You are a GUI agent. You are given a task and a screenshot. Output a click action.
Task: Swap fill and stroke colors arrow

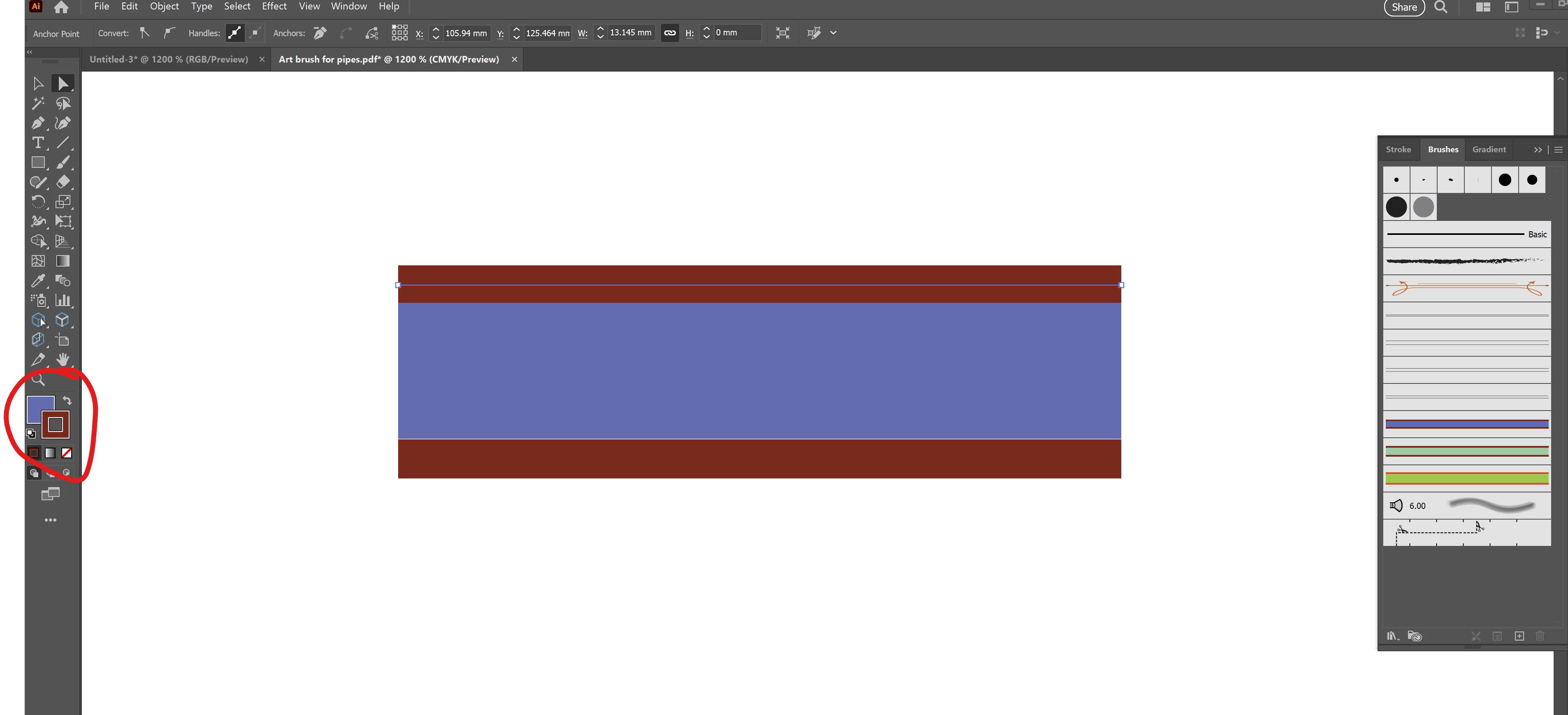pyautogui.click(x=67, y=401)
